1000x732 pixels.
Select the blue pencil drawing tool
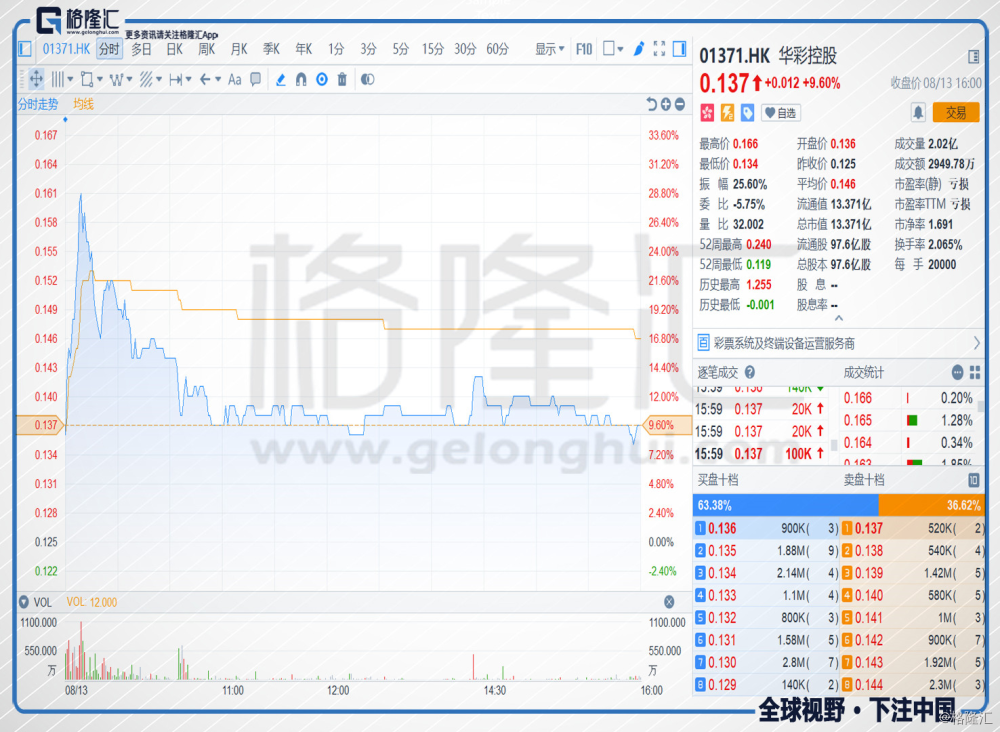coord(281,79)
